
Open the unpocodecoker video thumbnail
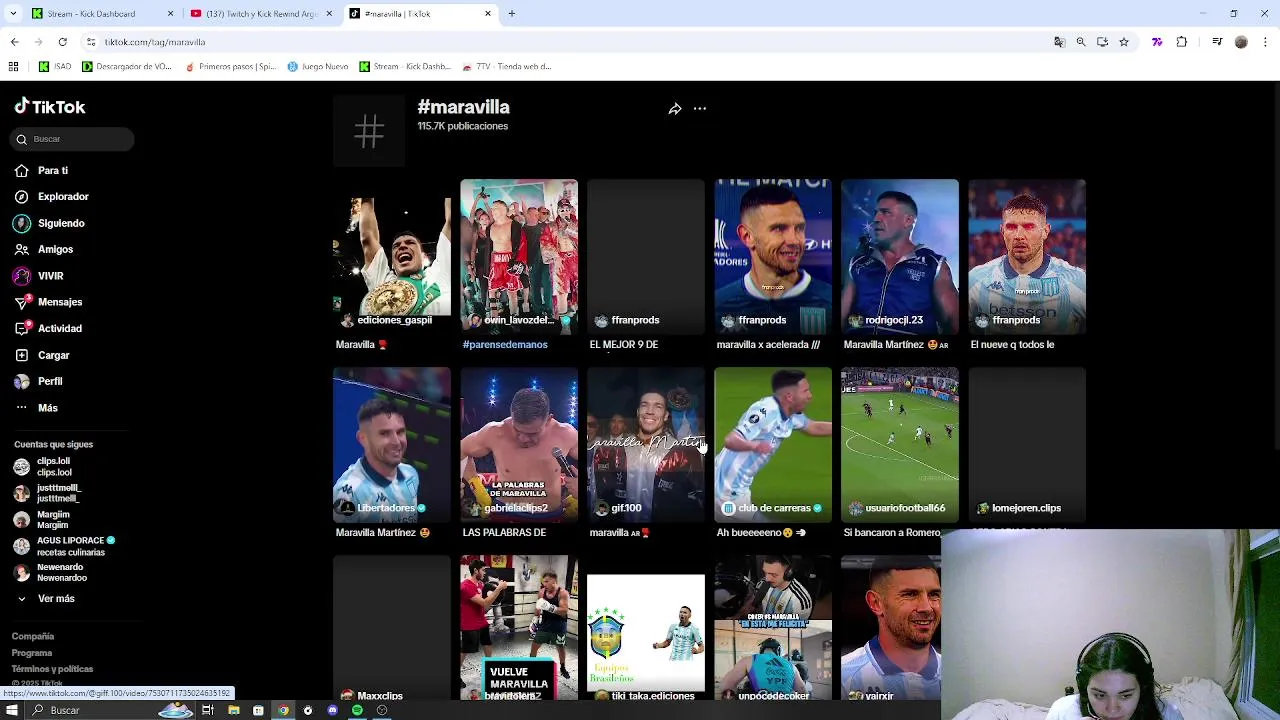773,627
